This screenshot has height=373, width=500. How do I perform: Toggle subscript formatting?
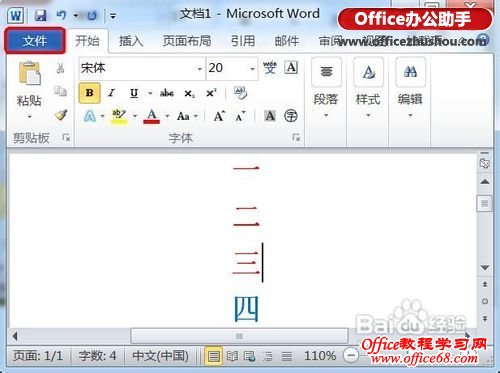click(189, 93)
